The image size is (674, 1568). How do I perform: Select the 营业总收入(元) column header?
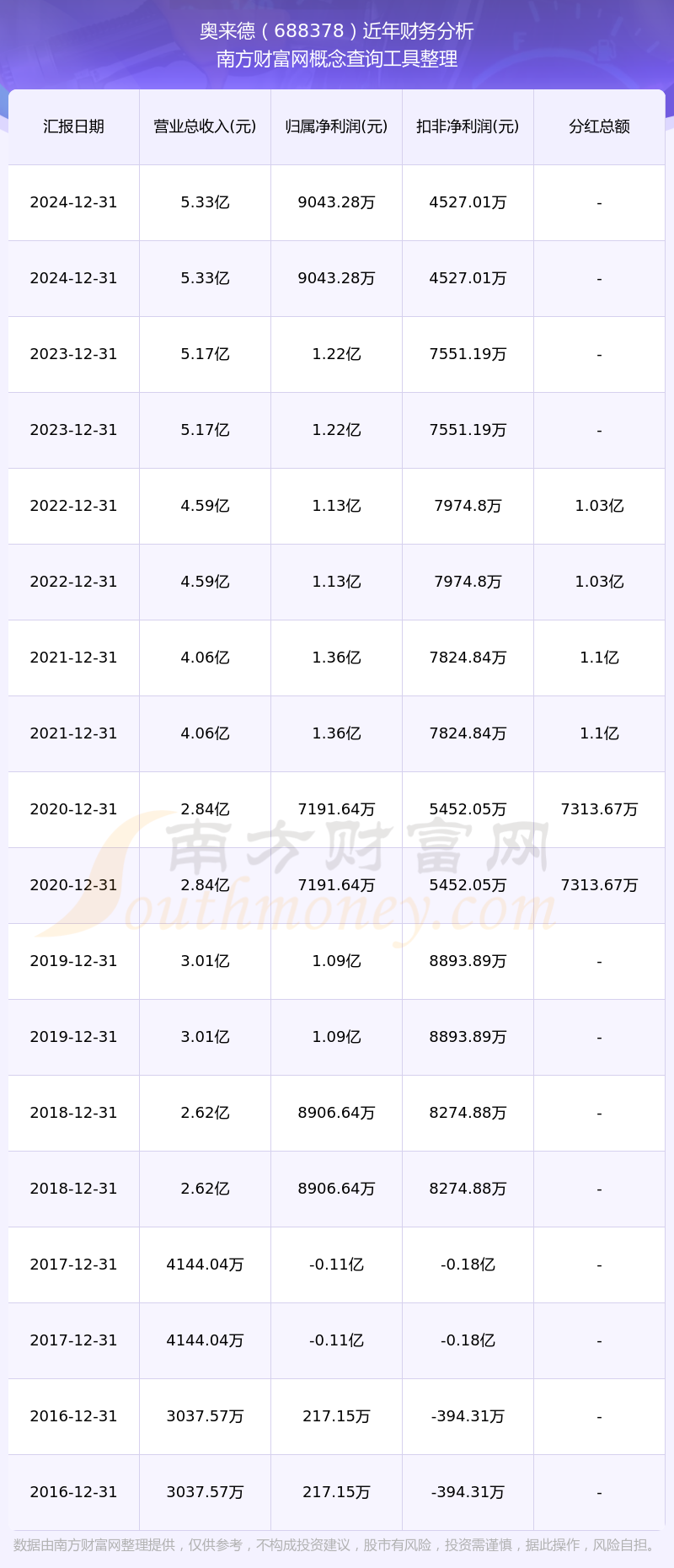pos(205,126)
